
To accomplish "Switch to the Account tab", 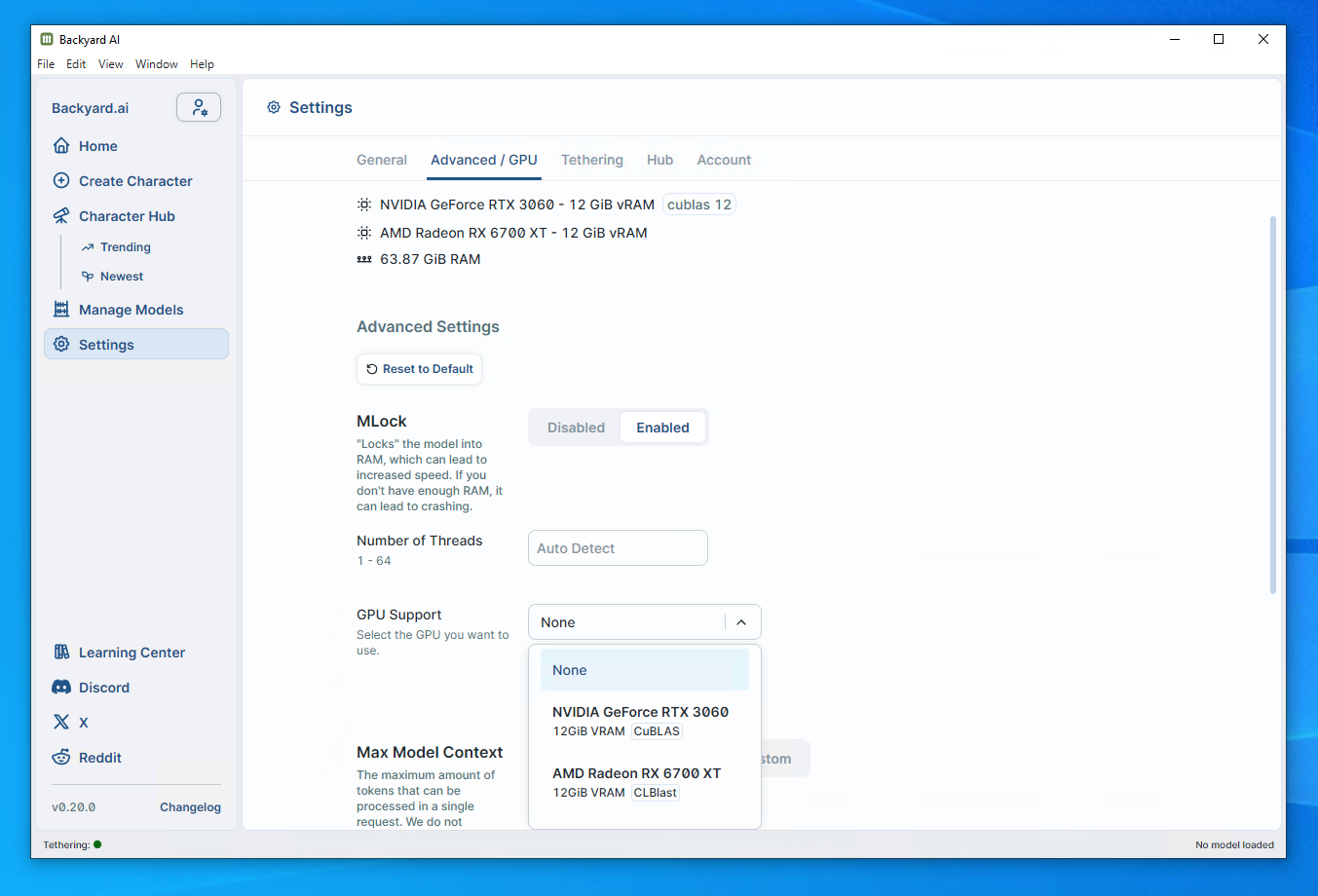I will coord(724,160).
